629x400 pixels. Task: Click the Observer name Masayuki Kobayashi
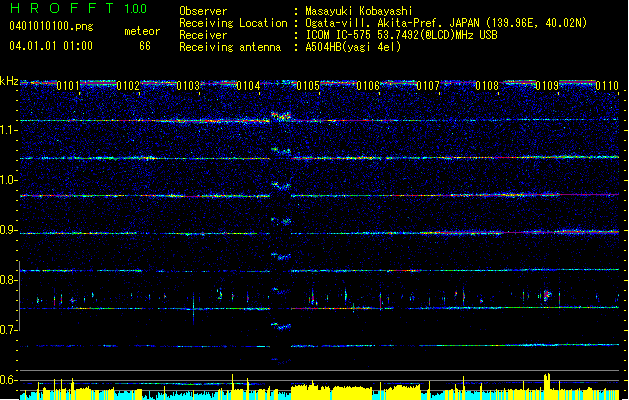pos(359,11)
